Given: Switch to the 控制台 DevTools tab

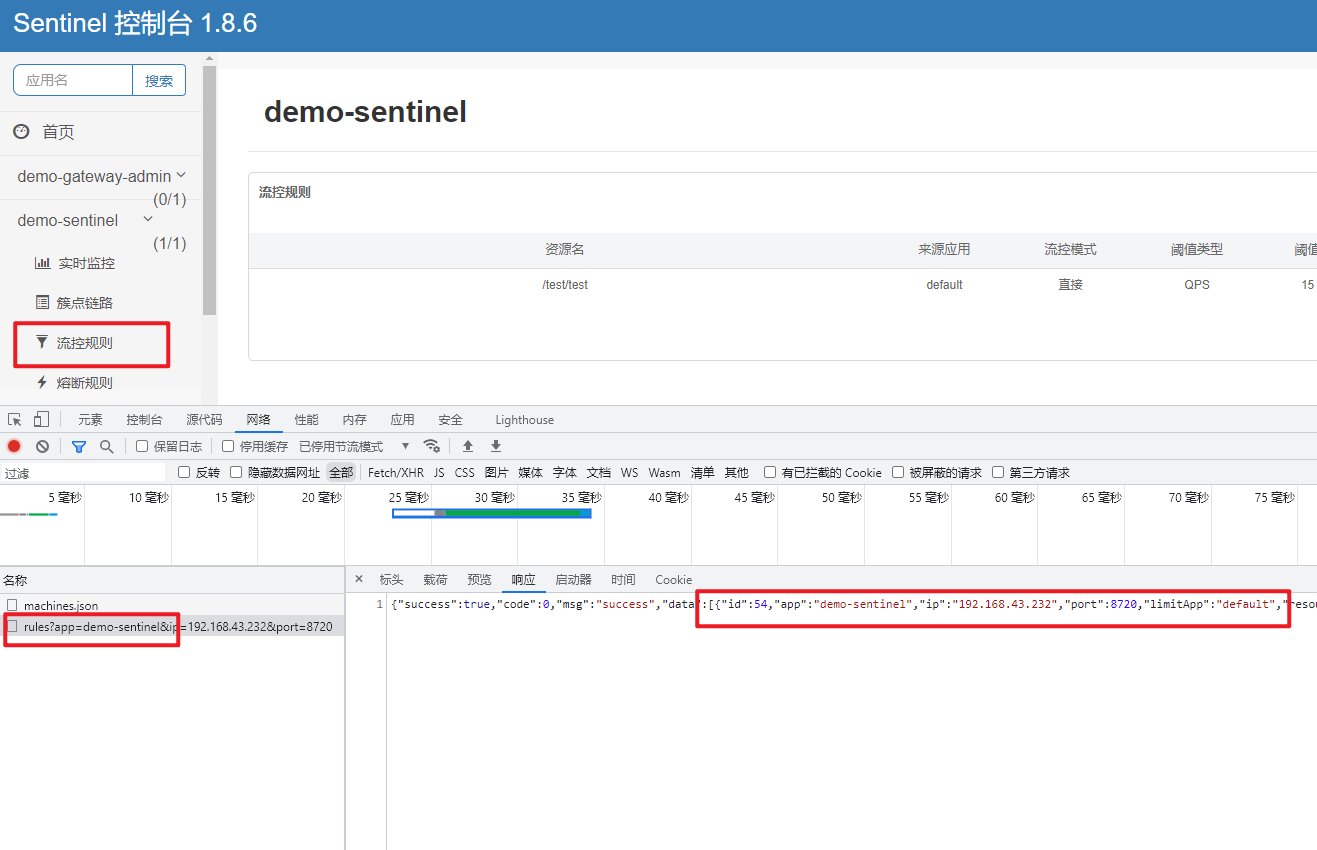Looking at the screenshot, I should (x=144, y=420).
